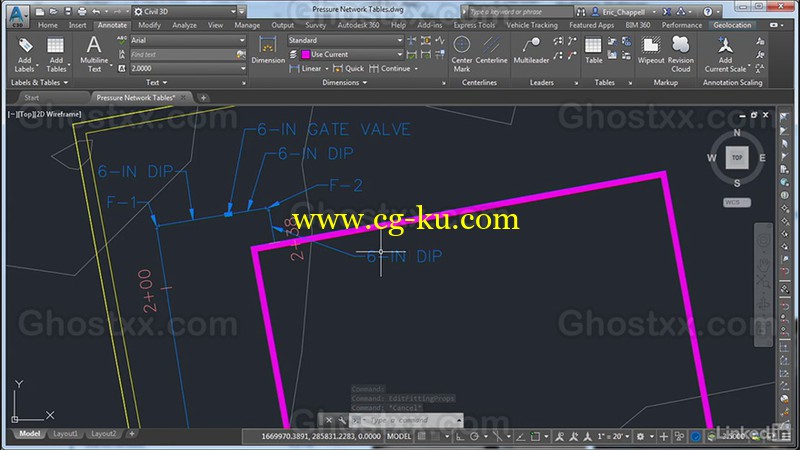Click the keyword search box in title bar
The width and height of the screenshot is (800, 450).
tap(519, 11)
